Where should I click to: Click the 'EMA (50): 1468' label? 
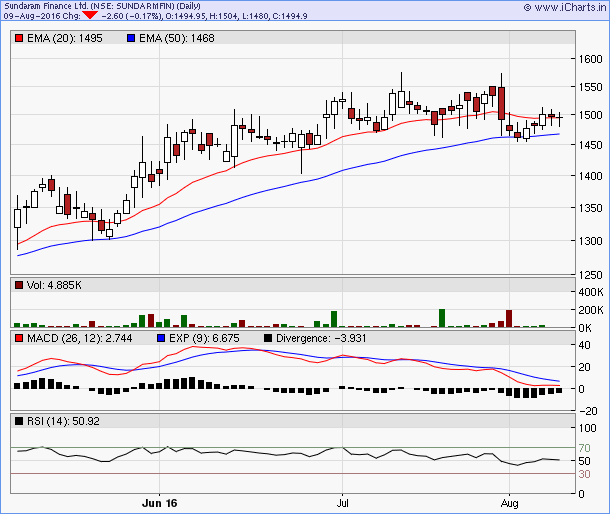tap(177, 38)
